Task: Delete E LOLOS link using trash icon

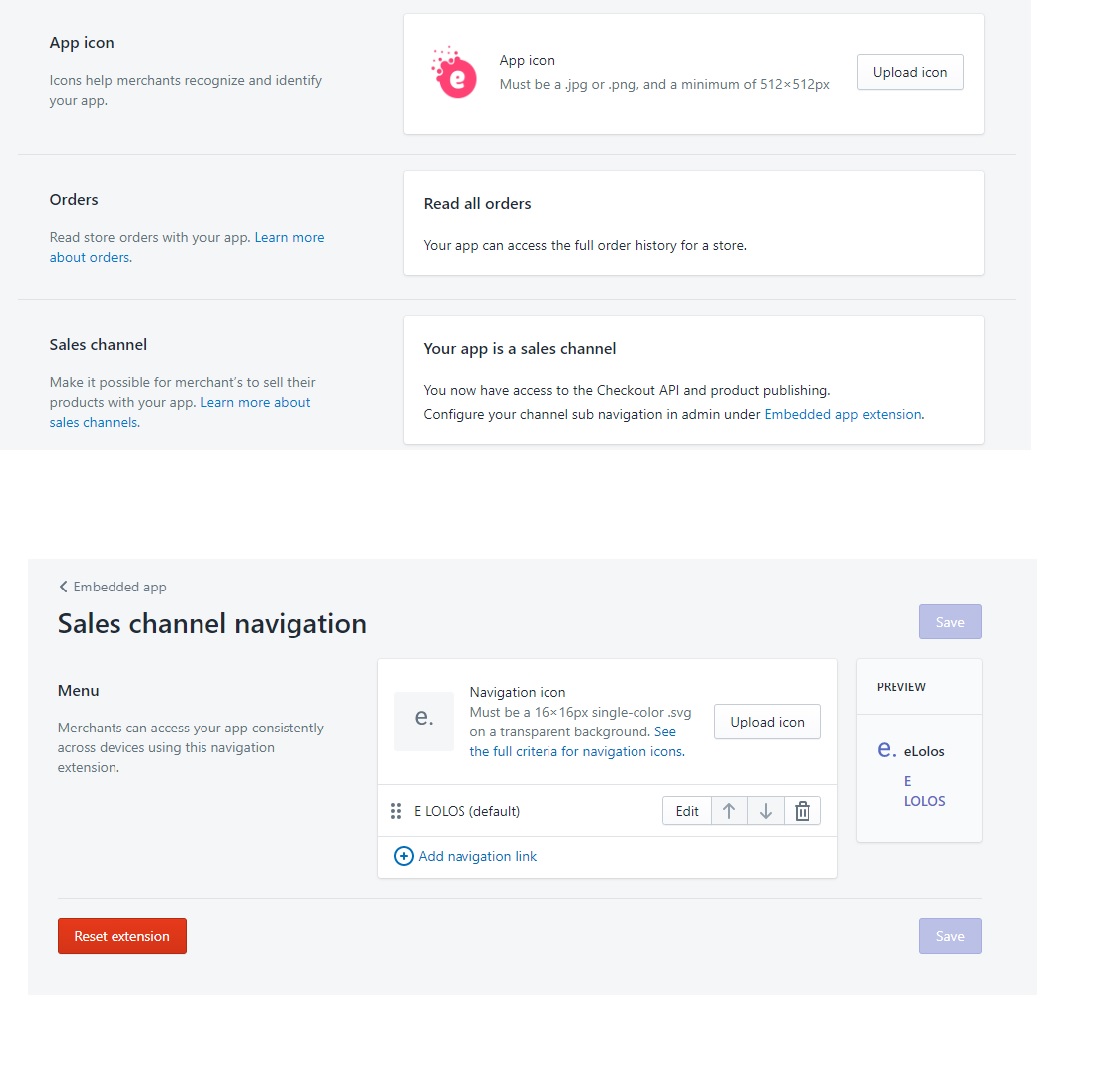Action: pyautogui.click(x=802, y=811)
